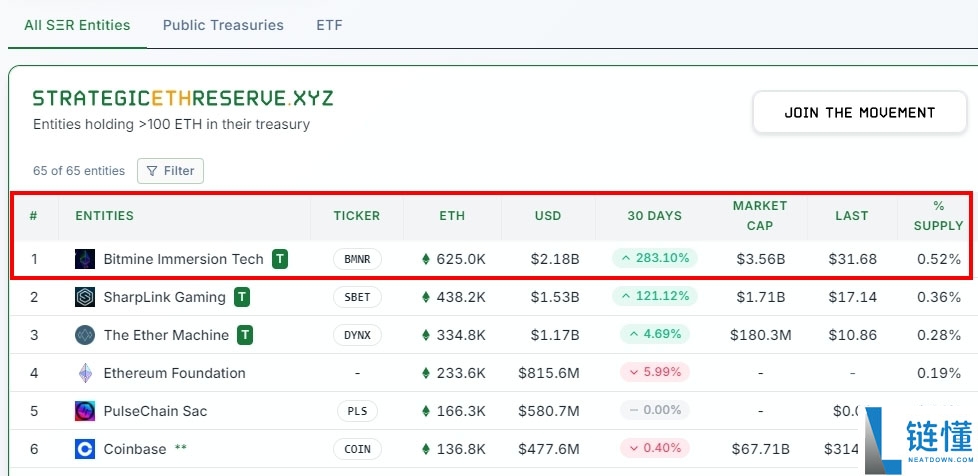Click the $17.14 last price

coord(853,297)
